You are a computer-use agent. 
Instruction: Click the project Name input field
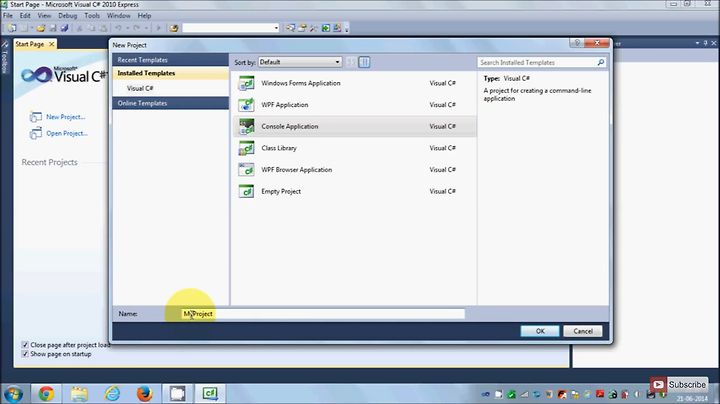pyautogui.click(x=323, y=314)
